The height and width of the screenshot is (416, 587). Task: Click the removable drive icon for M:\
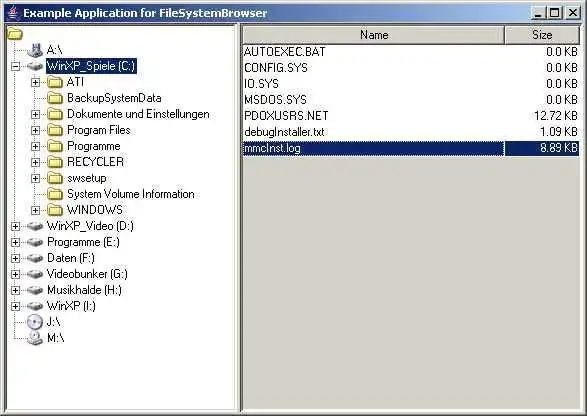[x=35, y=338]
